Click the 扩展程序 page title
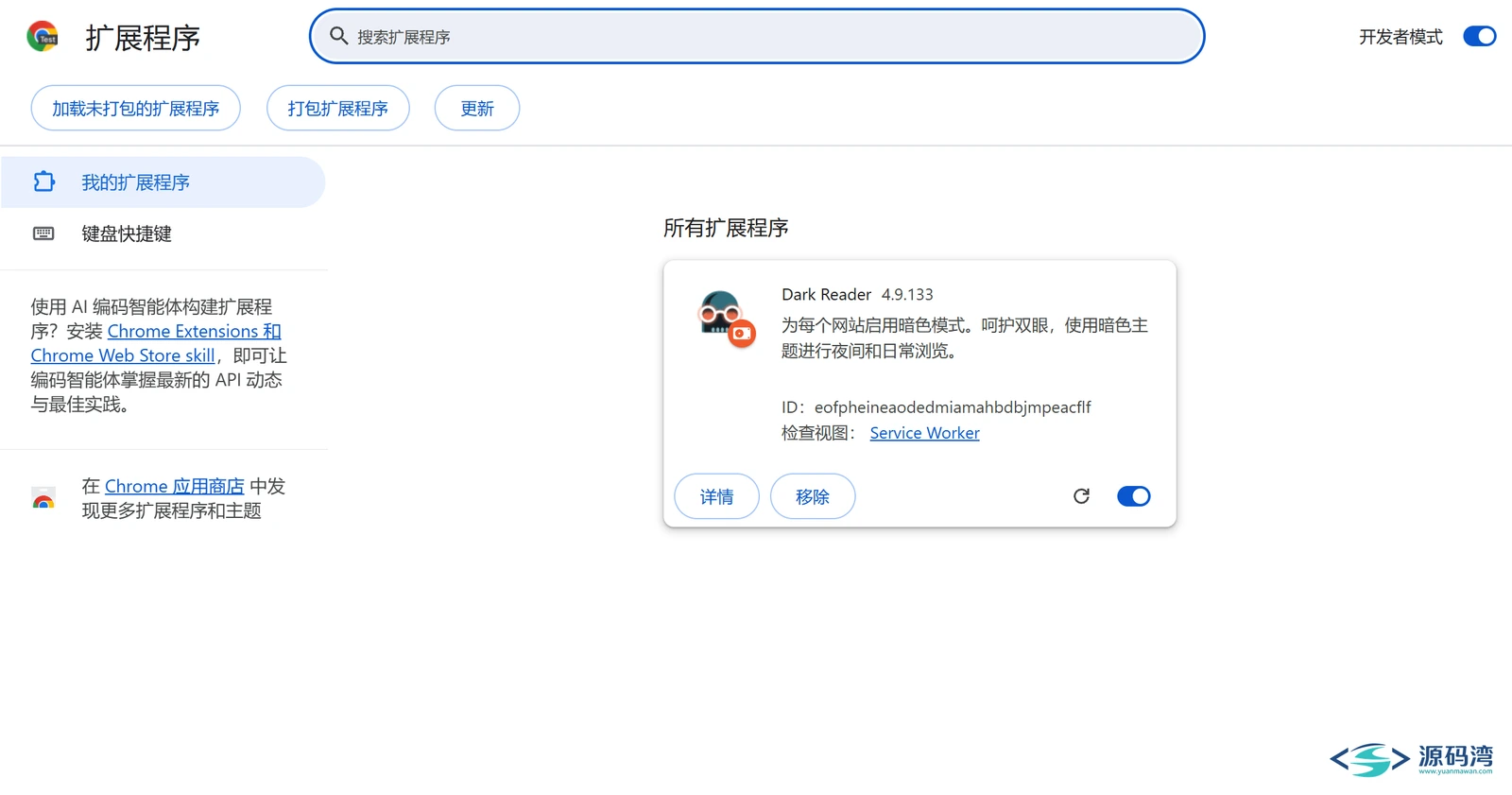1512x795 pixels. pos(143,37)
